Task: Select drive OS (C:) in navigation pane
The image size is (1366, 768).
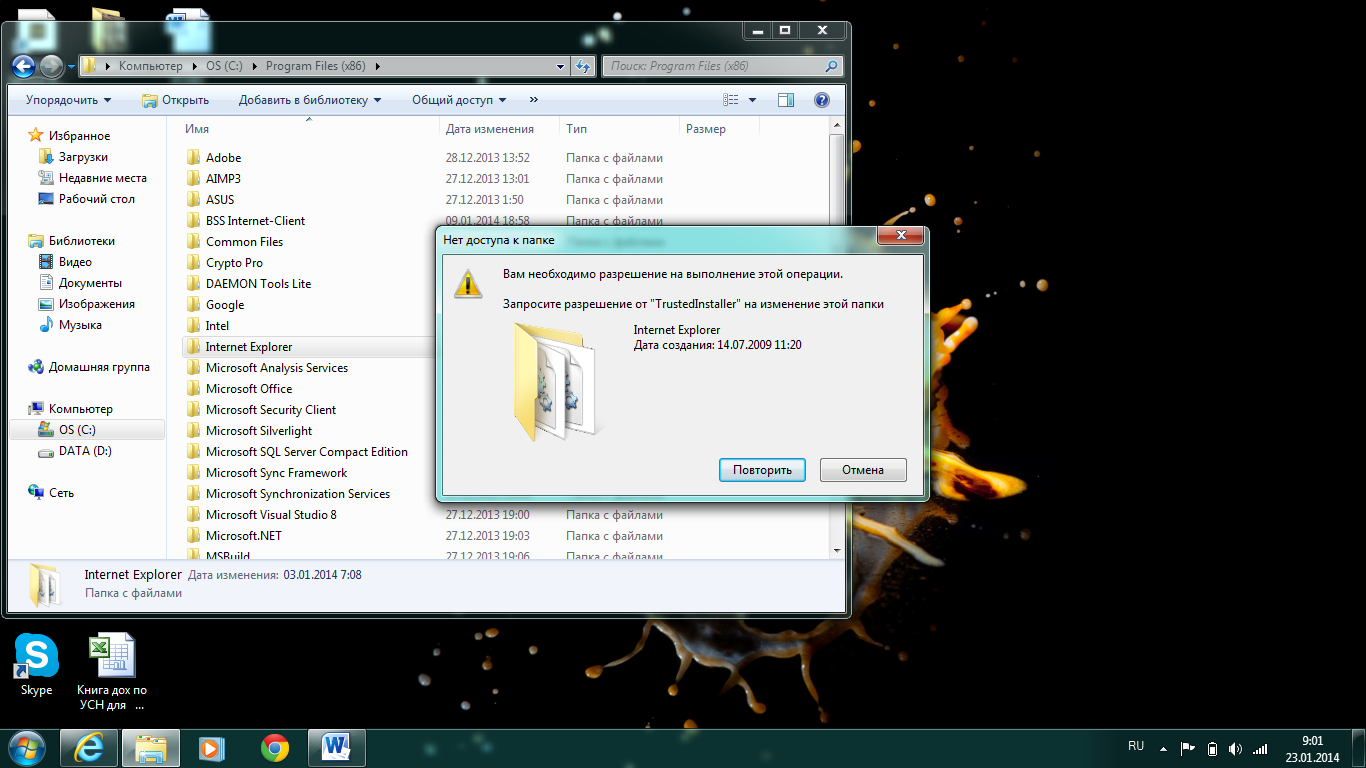Action: pos(77,430)
